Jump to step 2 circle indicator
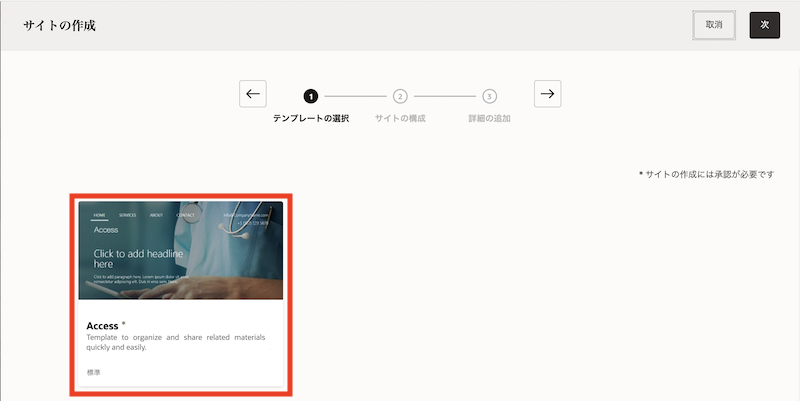 tap(400, 96)
